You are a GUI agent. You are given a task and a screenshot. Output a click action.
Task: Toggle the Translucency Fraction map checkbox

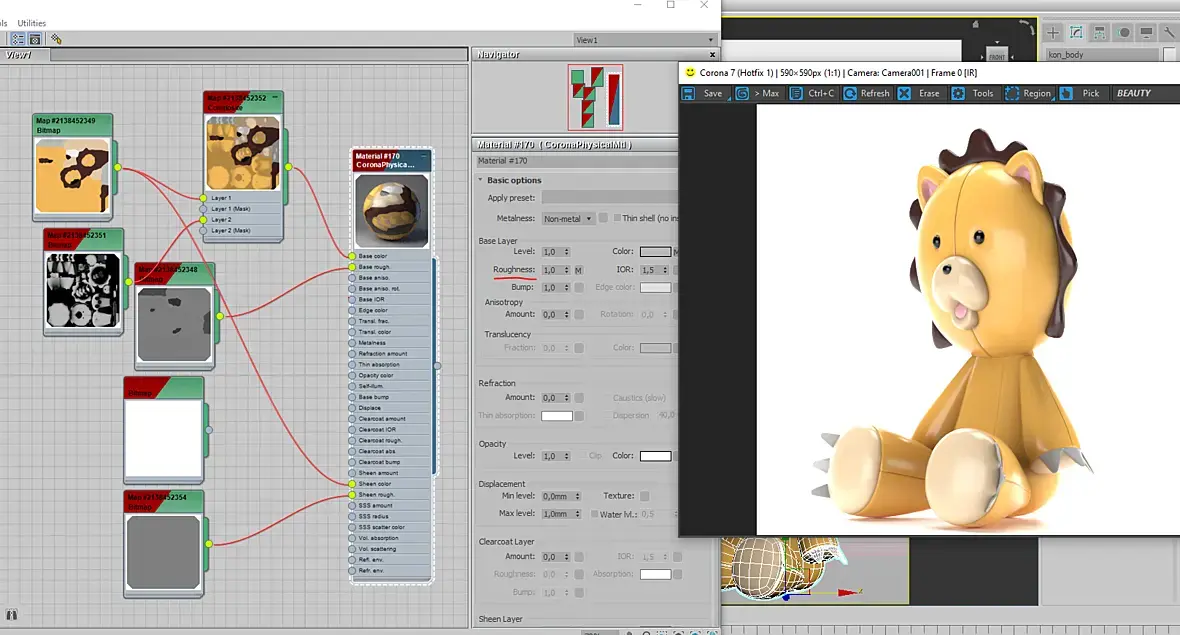[579, 348]
